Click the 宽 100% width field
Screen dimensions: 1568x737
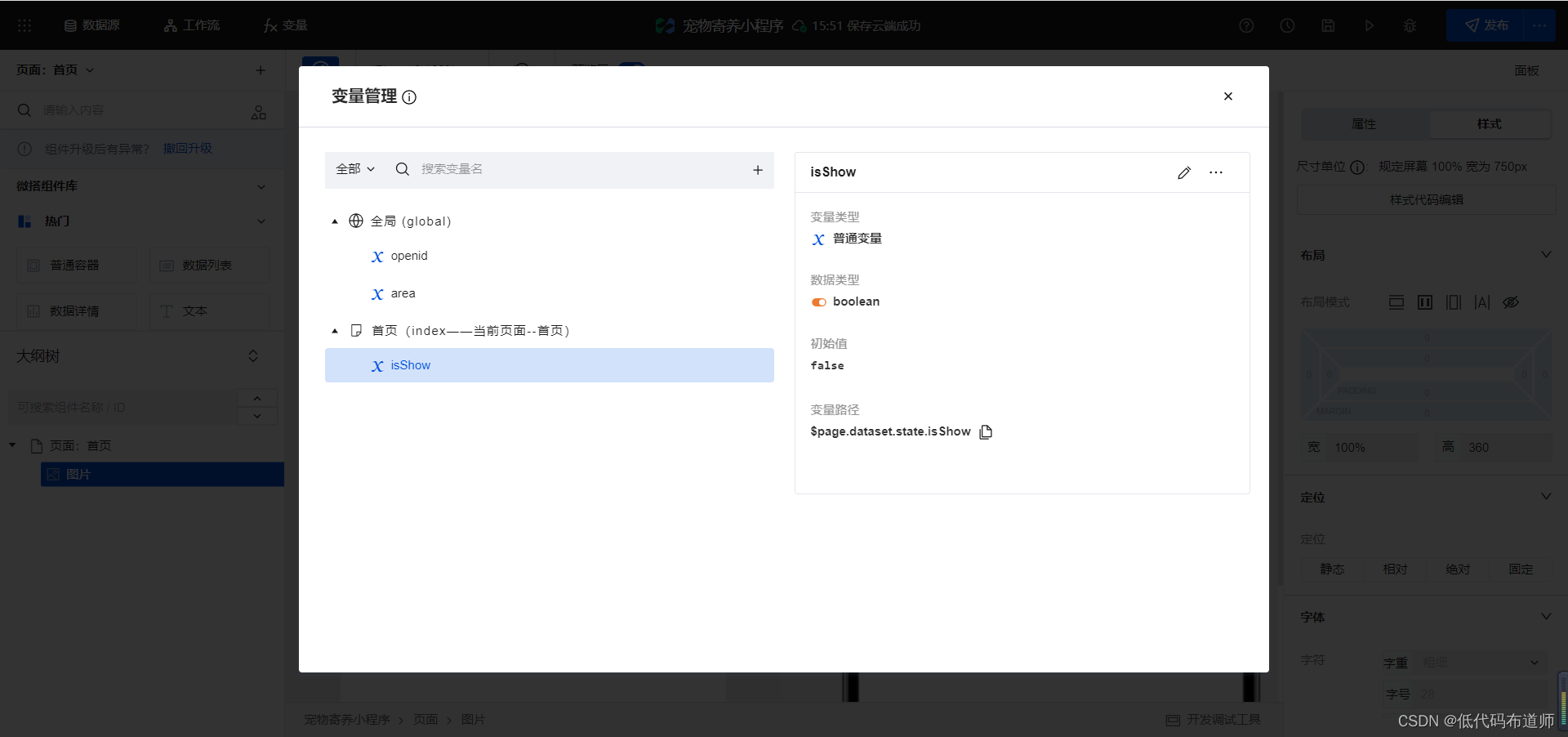coord(1373,448)
